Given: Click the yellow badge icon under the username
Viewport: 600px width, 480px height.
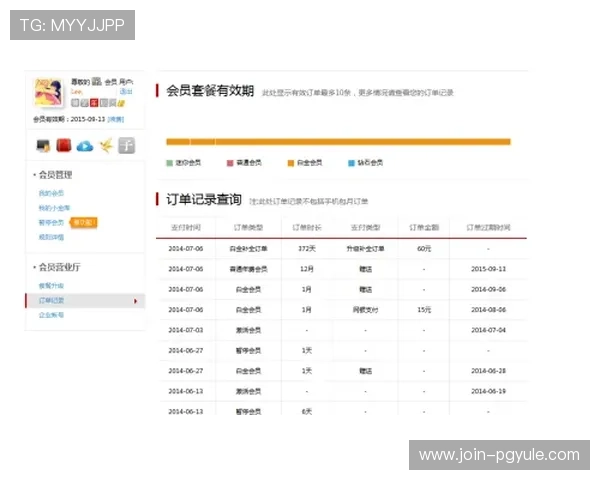Looking at the screenshot, I should tap(121, 103).
